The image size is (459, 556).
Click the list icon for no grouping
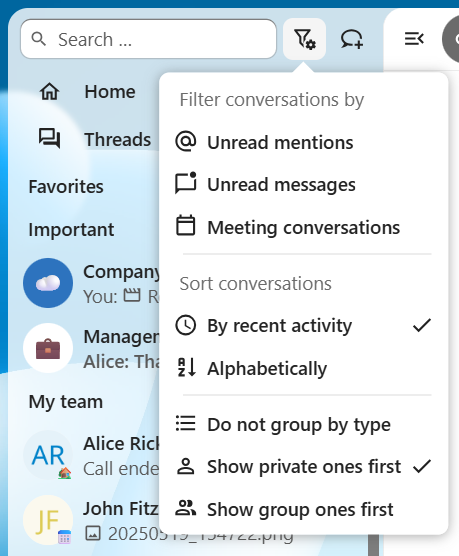(186, 423)
